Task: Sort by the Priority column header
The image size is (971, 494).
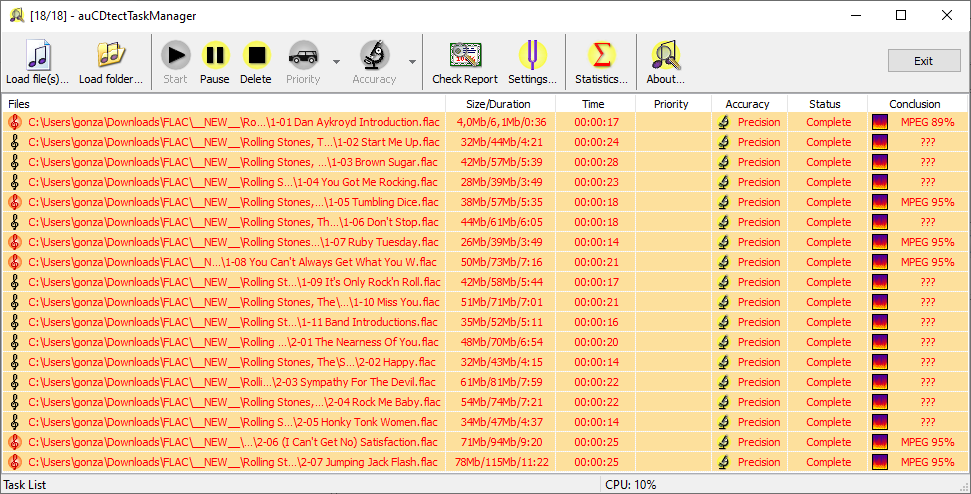Action: coord(673,104)
